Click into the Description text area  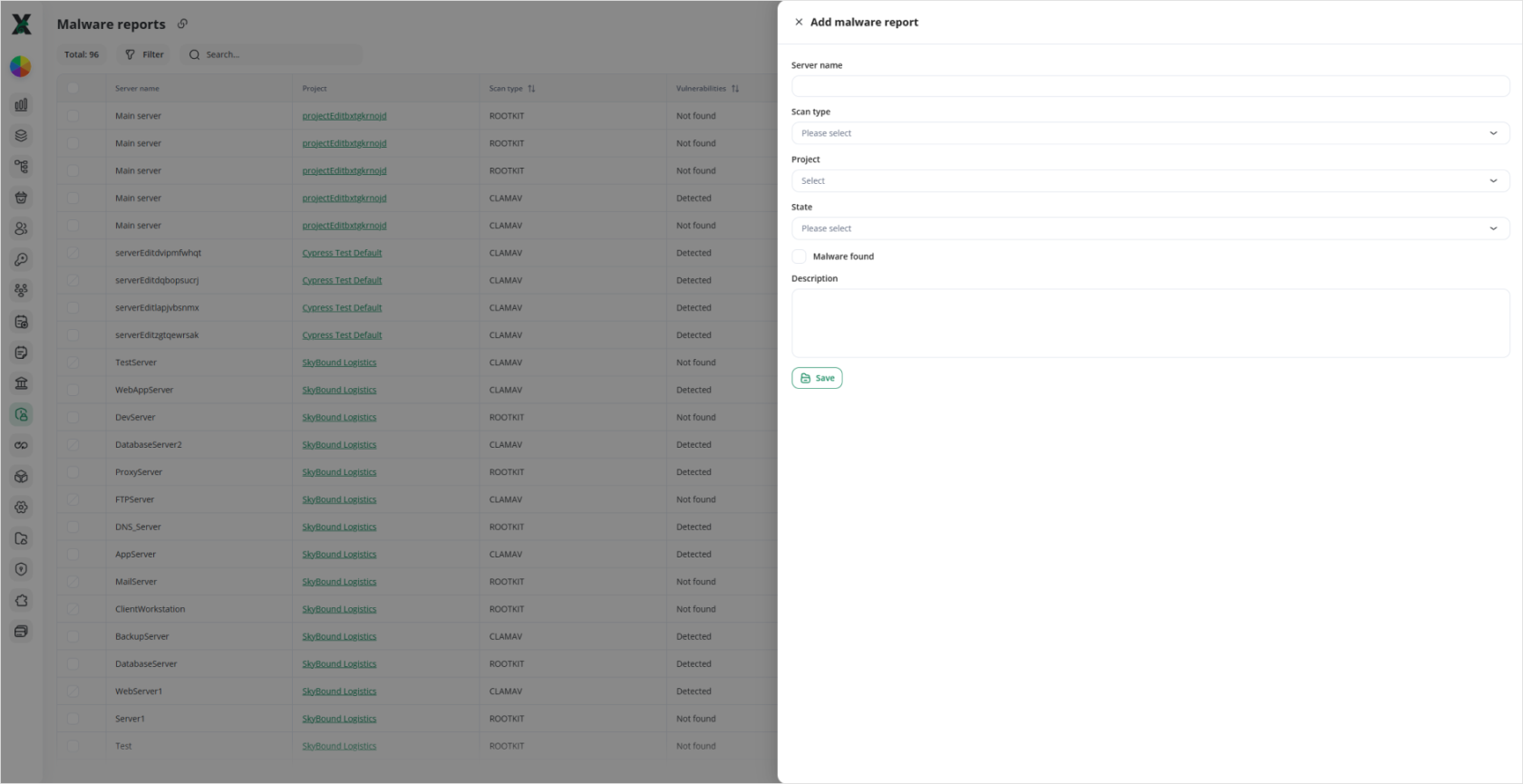click(x=1150, y=324)
